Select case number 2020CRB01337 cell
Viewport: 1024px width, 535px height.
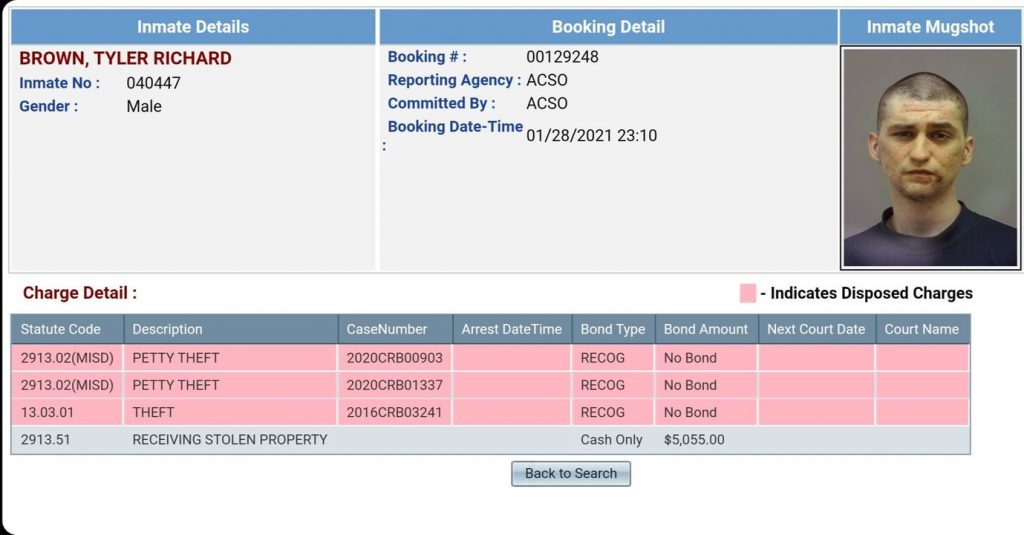click(x=395, y=385)
